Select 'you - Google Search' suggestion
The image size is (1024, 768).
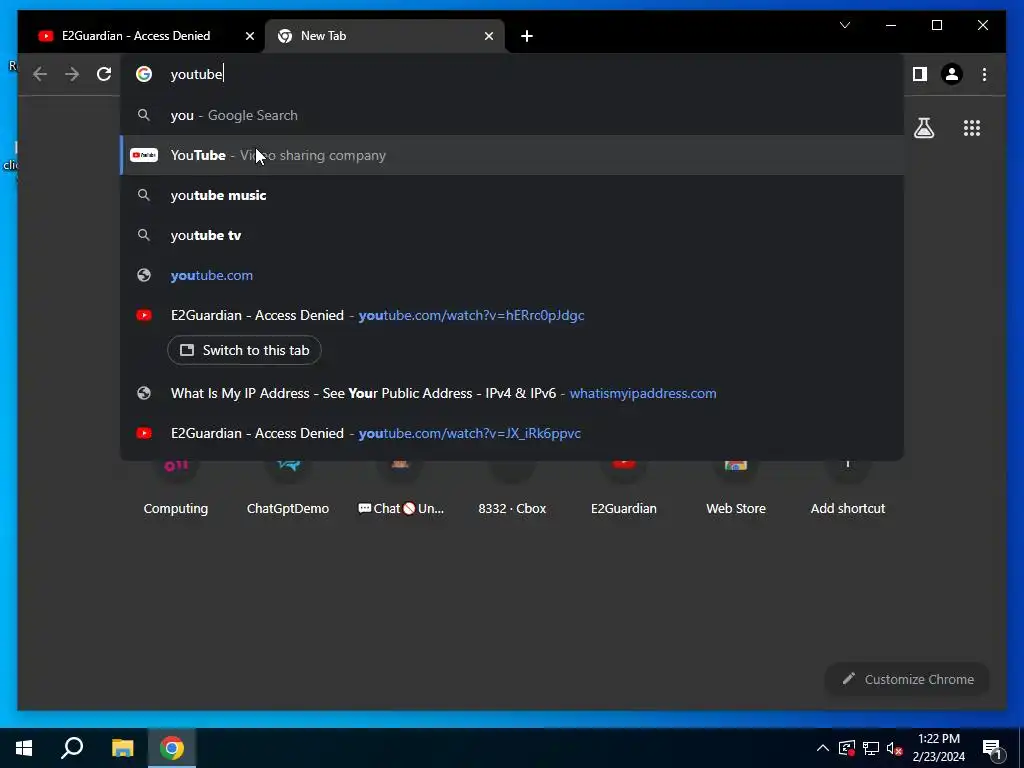coord(513,116)
